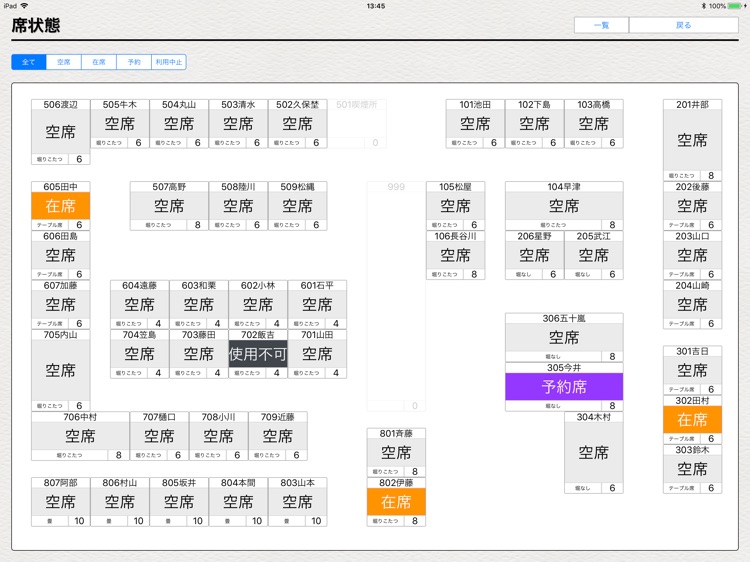The width and height of the screenshot is (750, 562).
Task: Show only 在席 seats
Action: click(x=99, y=62)
